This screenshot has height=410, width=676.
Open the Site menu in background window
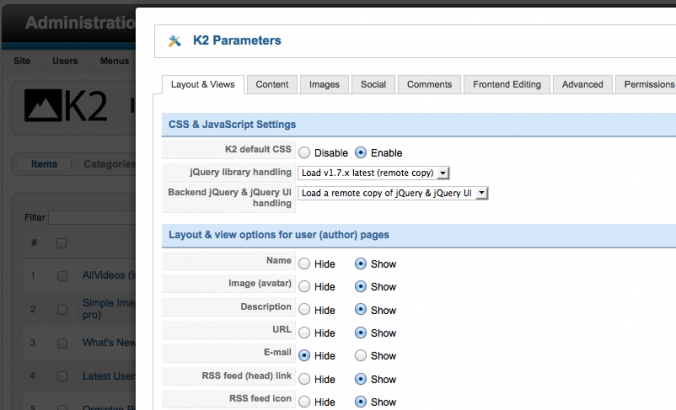click(22, 61)
